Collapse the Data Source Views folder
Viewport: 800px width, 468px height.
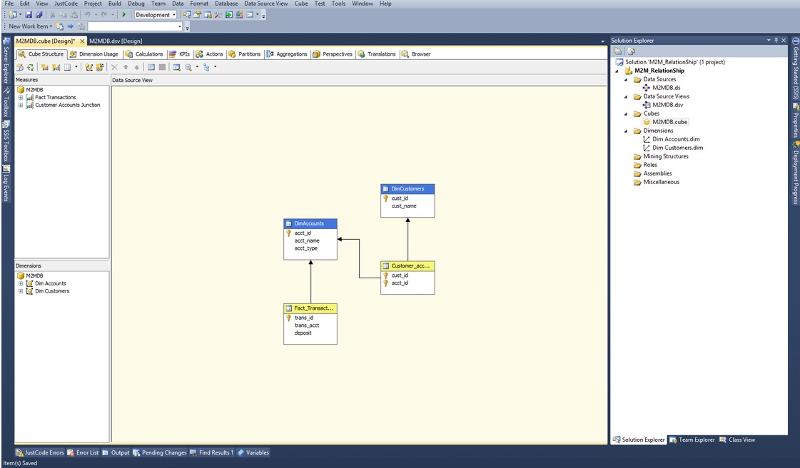click(627, 96)
